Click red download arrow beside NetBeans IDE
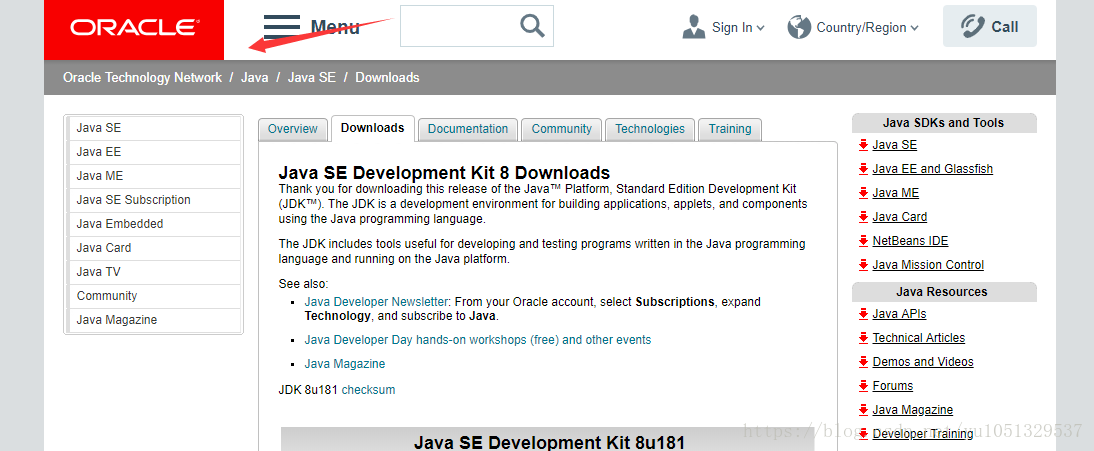Image resolution: width=1094 pixels, height=451 pixels. (863, 241)
